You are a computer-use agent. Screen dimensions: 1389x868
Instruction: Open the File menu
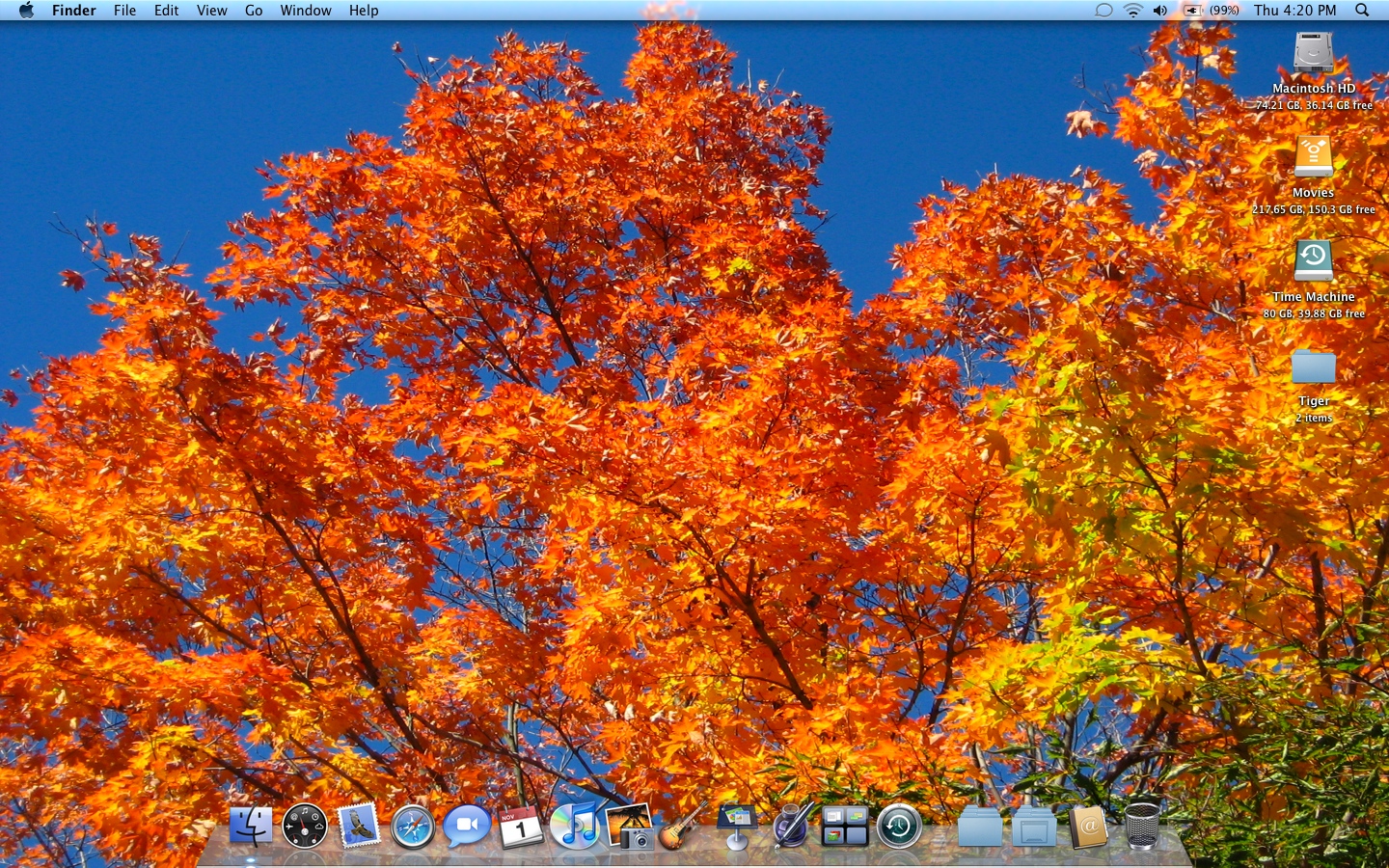[x=124, y=11]
